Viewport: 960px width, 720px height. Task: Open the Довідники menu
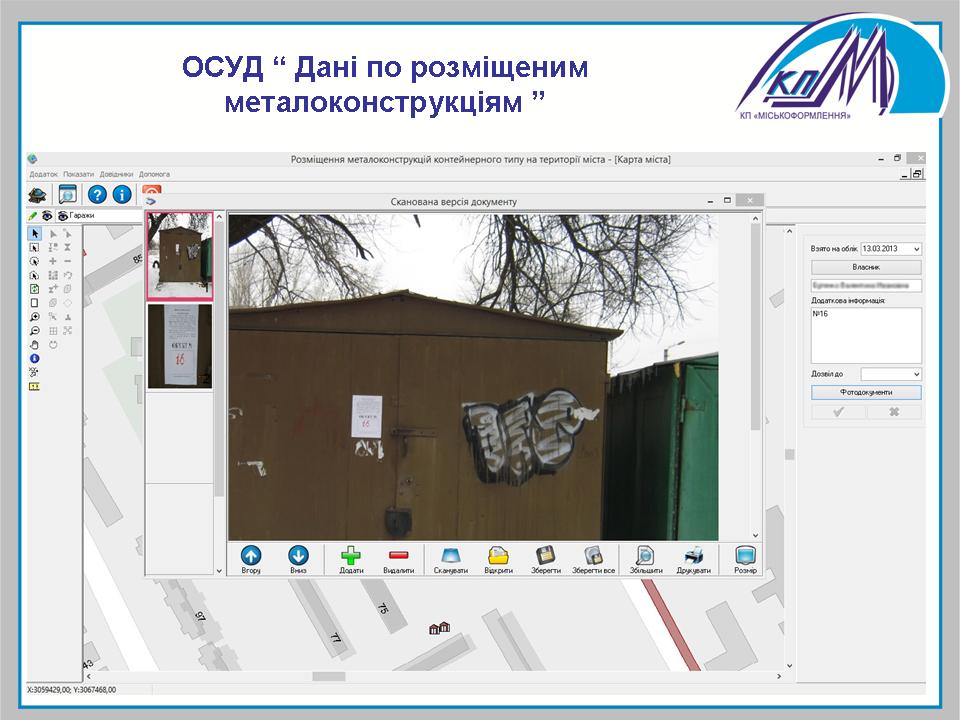pos(116,174)
